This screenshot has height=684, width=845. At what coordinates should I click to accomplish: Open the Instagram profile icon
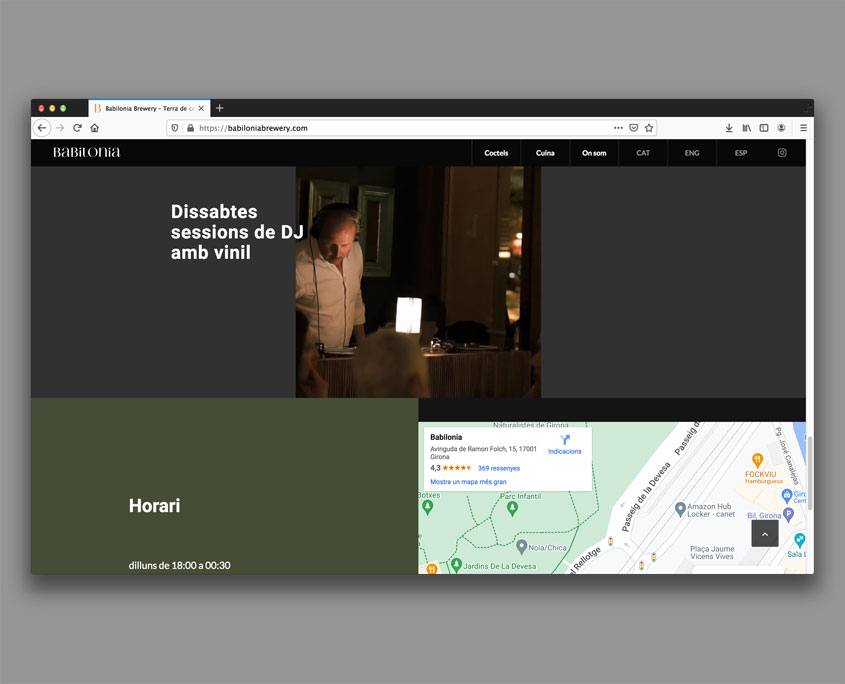(x=782, y=153)
